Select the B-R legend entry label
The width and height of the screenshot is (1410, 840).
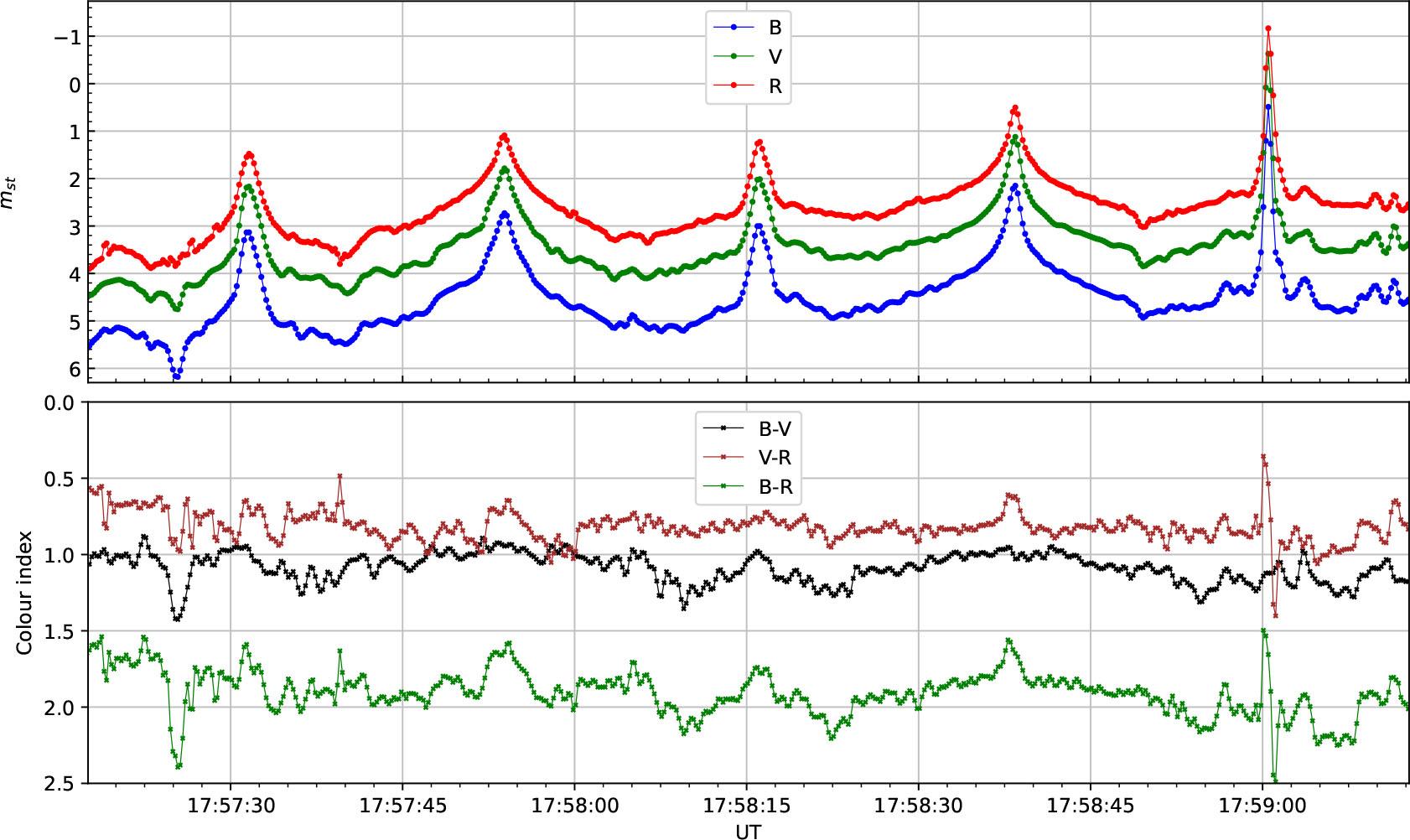click(775, 487)
